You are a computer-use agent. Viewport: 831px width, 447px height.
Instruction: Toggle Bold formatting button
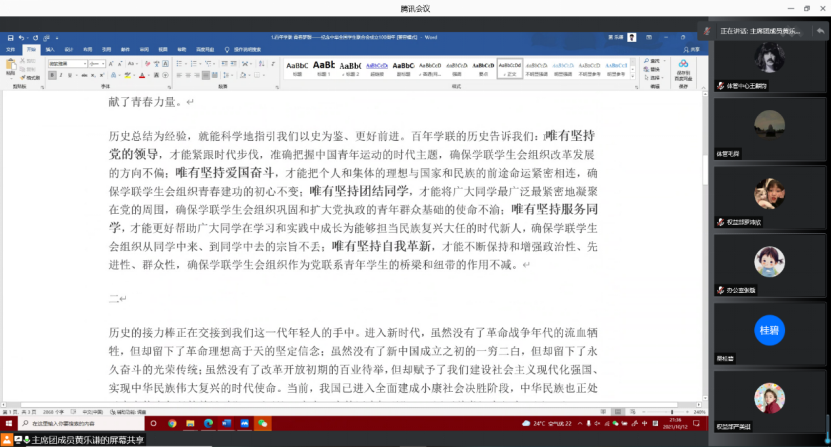(50, 76)
